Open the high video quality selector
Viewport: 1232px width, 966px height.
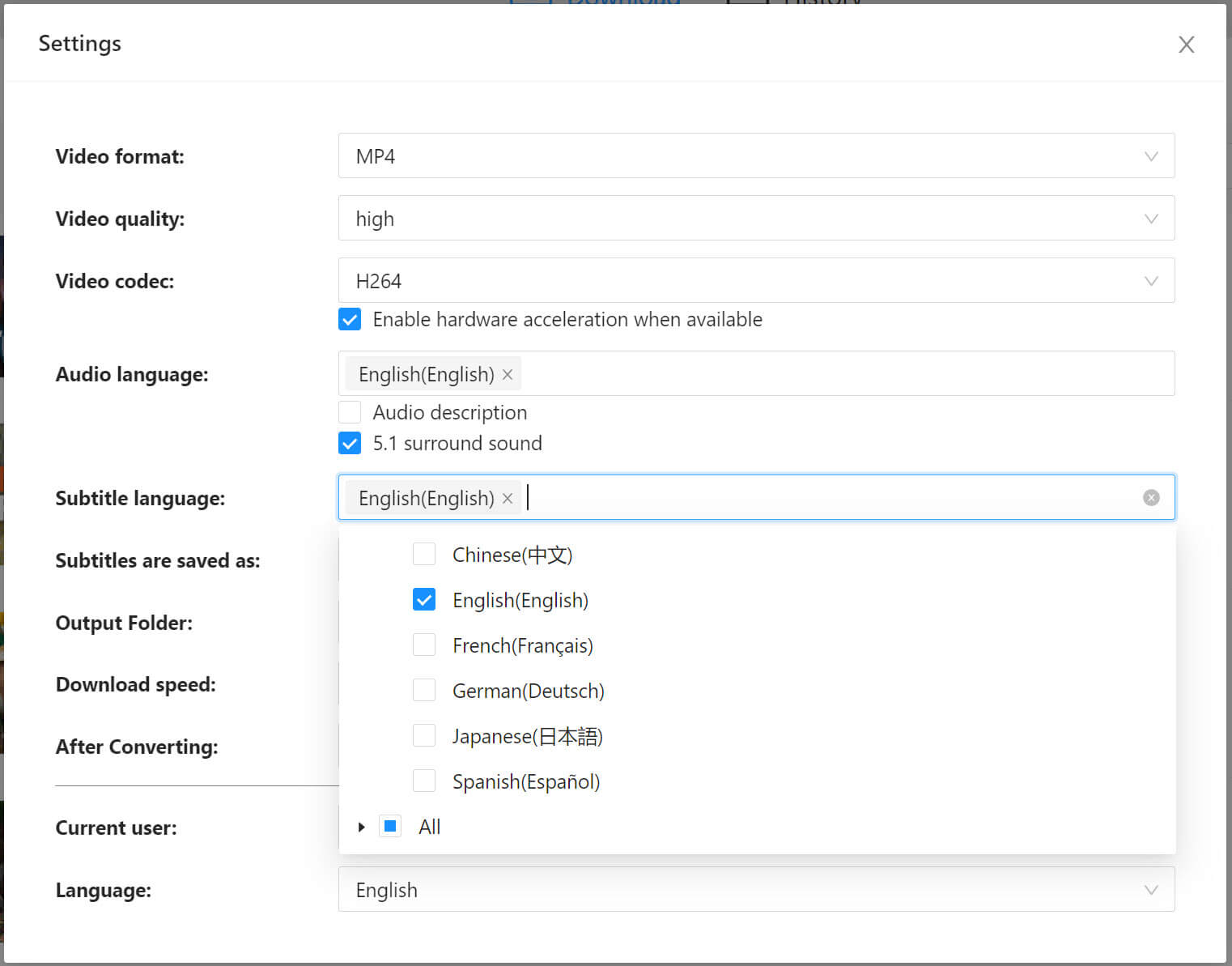point(729,218)
